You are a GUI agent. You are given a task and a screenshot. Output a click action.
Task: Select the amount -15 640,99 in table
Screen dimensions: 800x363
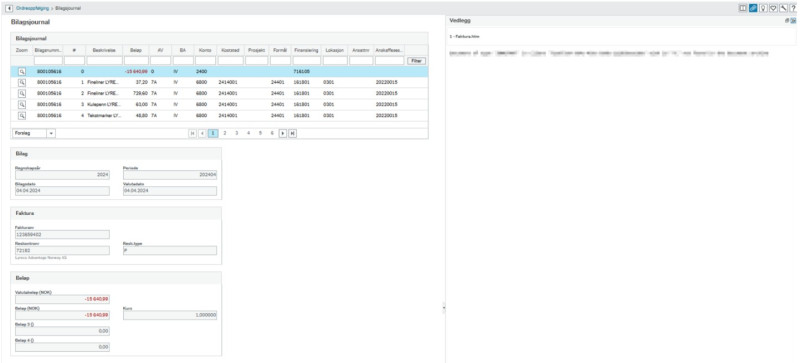coord(136,71)
